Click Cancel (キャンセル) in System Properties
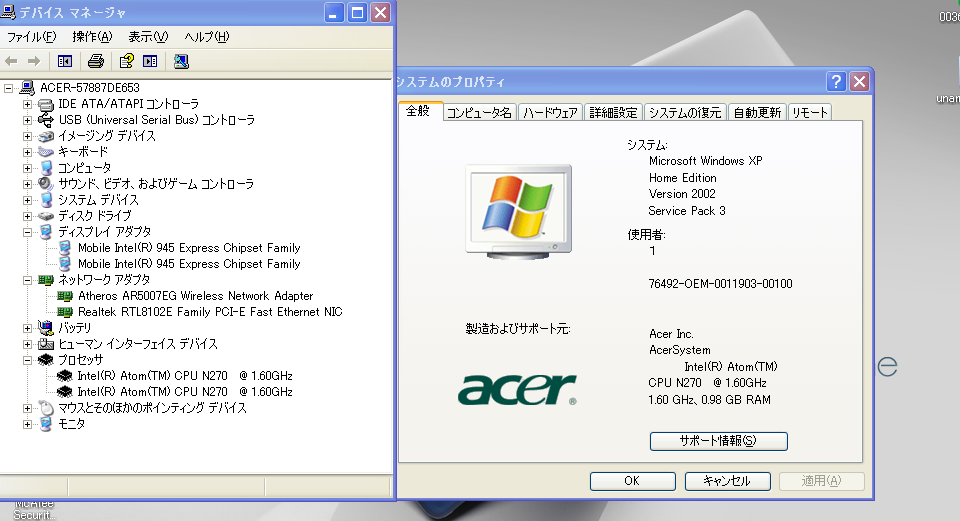The image size is (960, 521). 727,481
